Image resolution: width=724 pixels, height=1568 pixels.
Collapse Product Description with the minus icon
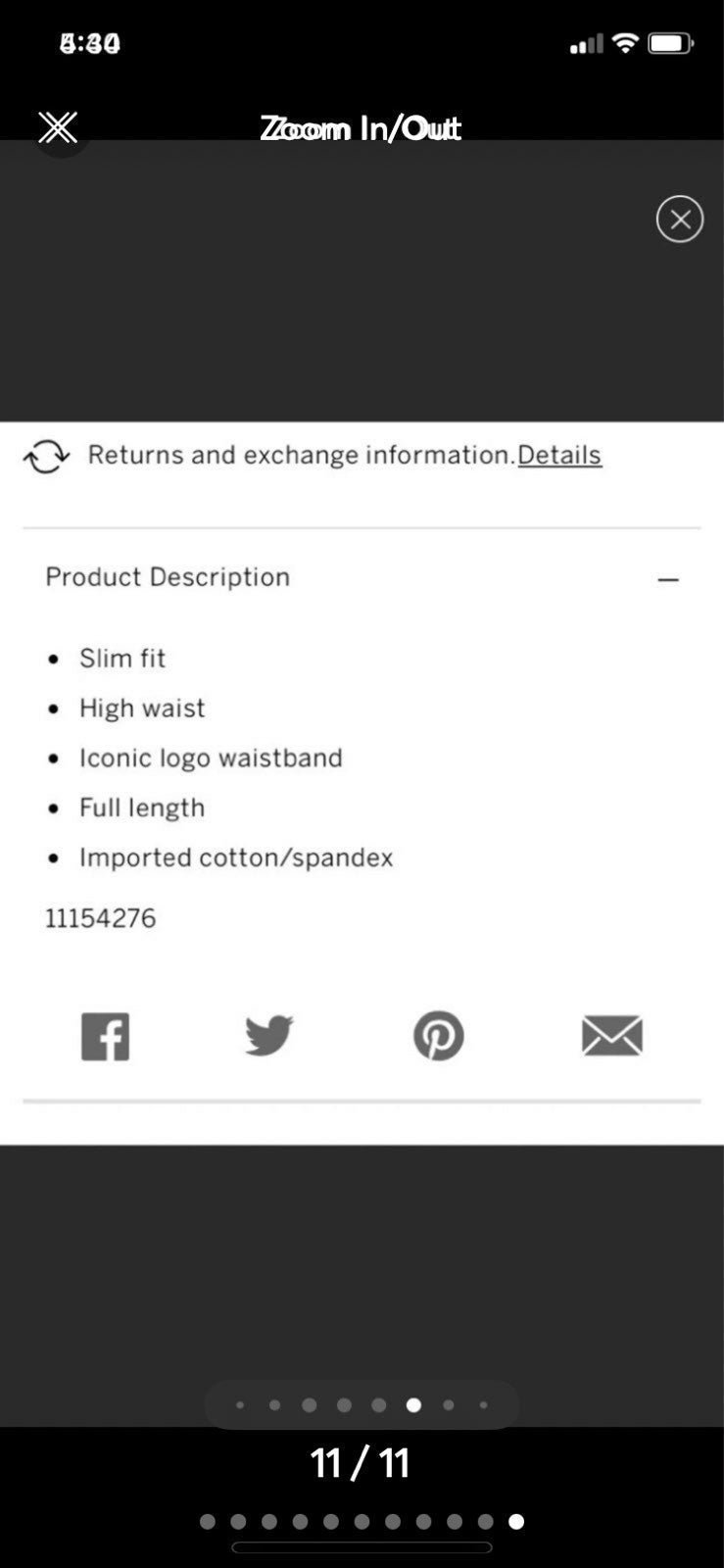[668, 580]
